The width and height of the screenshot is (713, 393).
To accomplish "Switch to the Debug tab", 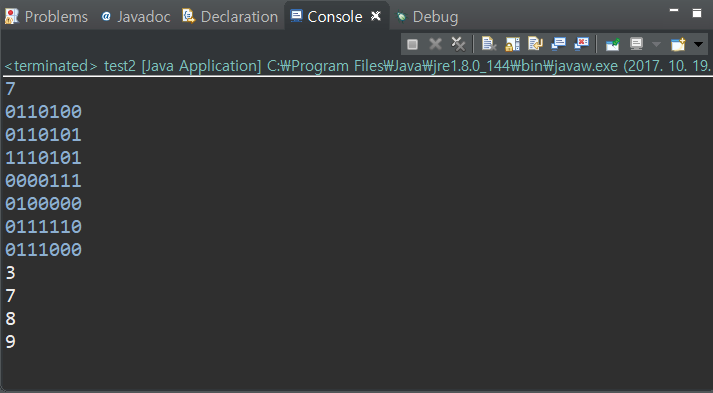I will click(x=435, y=17).
